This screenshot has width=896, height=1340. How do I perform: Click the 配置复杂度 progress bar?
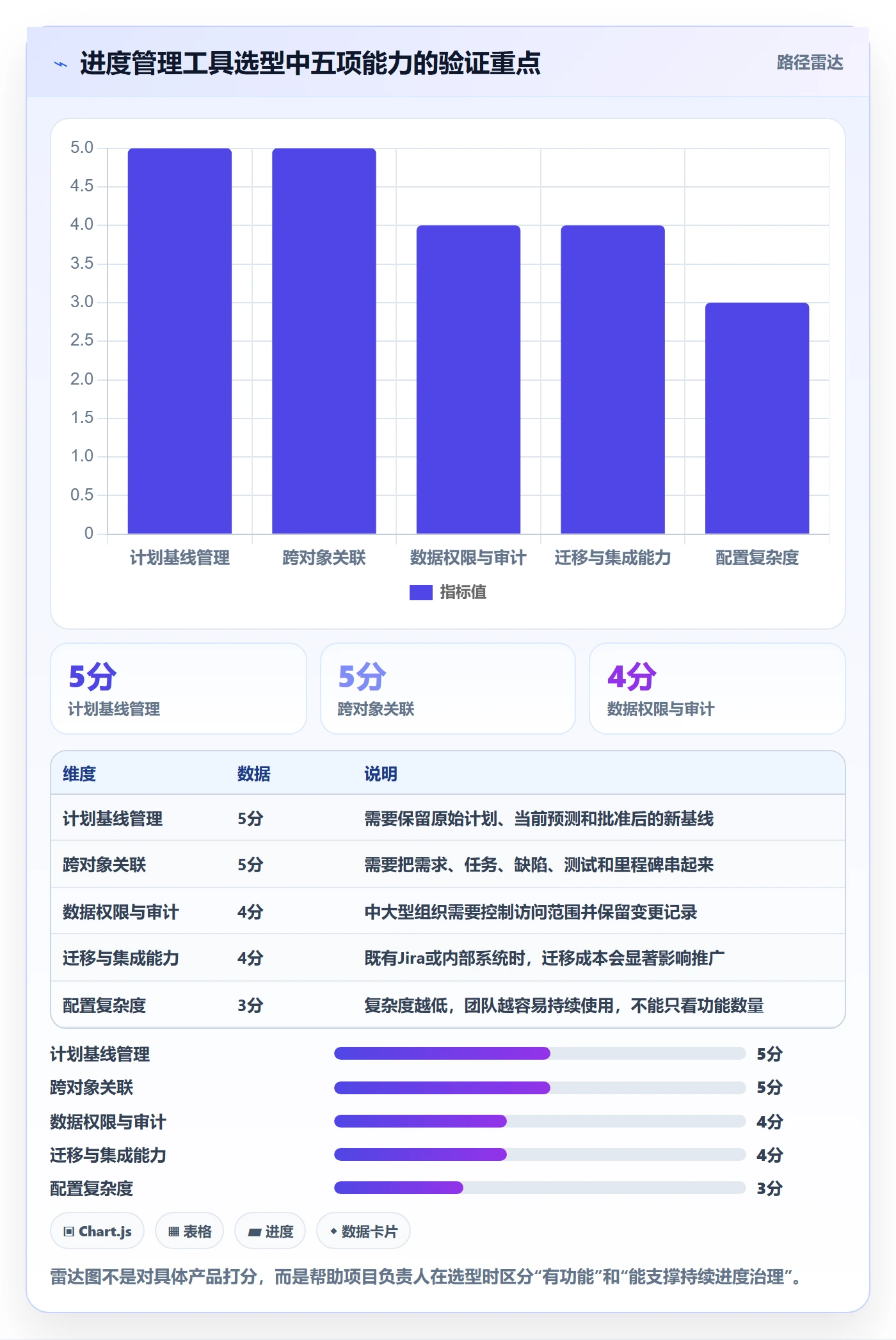tap(540, 1188)
